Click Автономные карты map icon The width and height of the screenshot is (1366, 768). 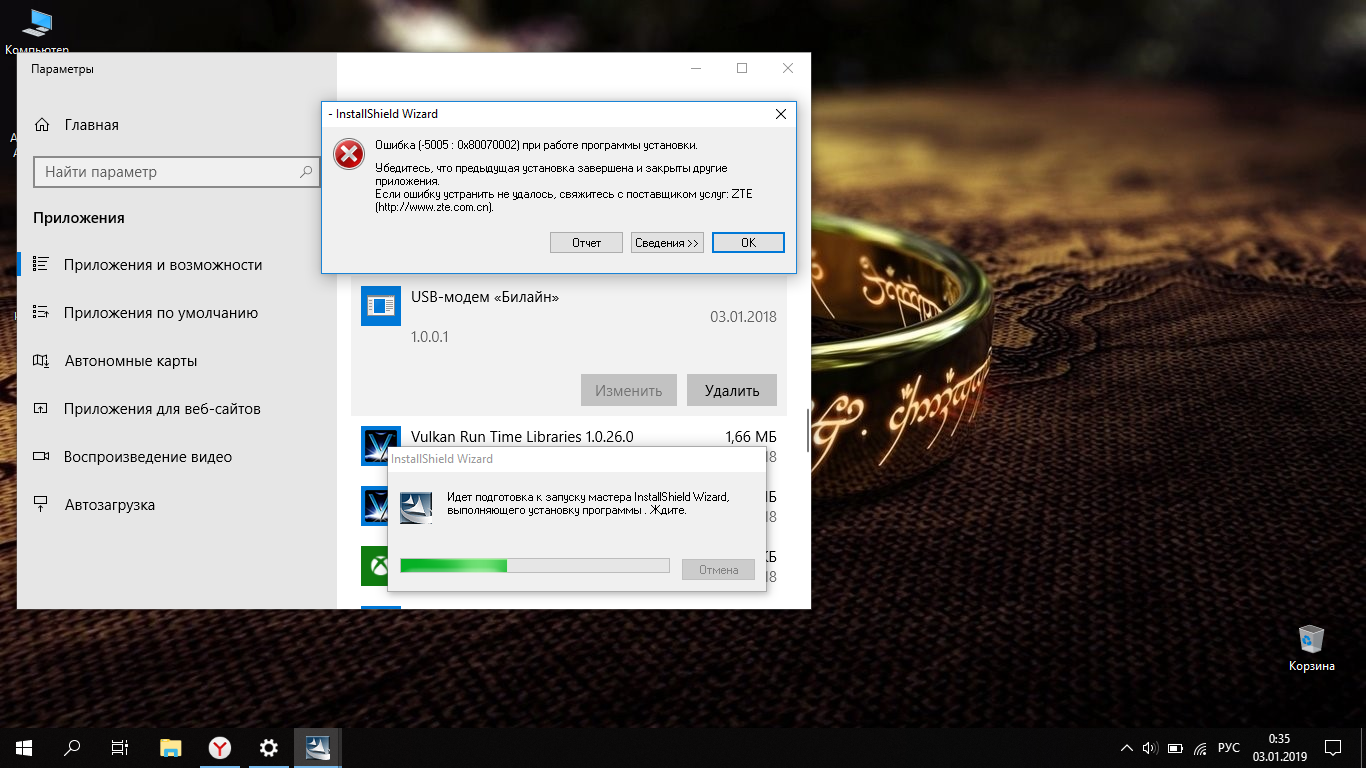(x=41, y=361)
